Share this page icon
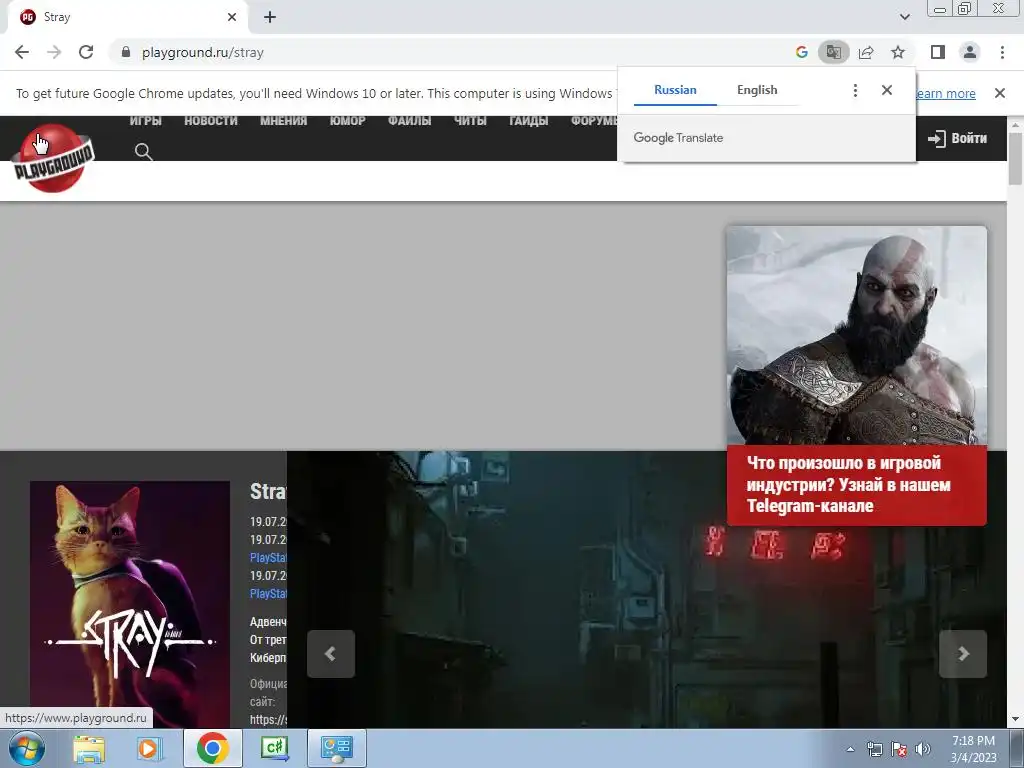This screenshot has width=1024, height=768. [x=866, y=52]
